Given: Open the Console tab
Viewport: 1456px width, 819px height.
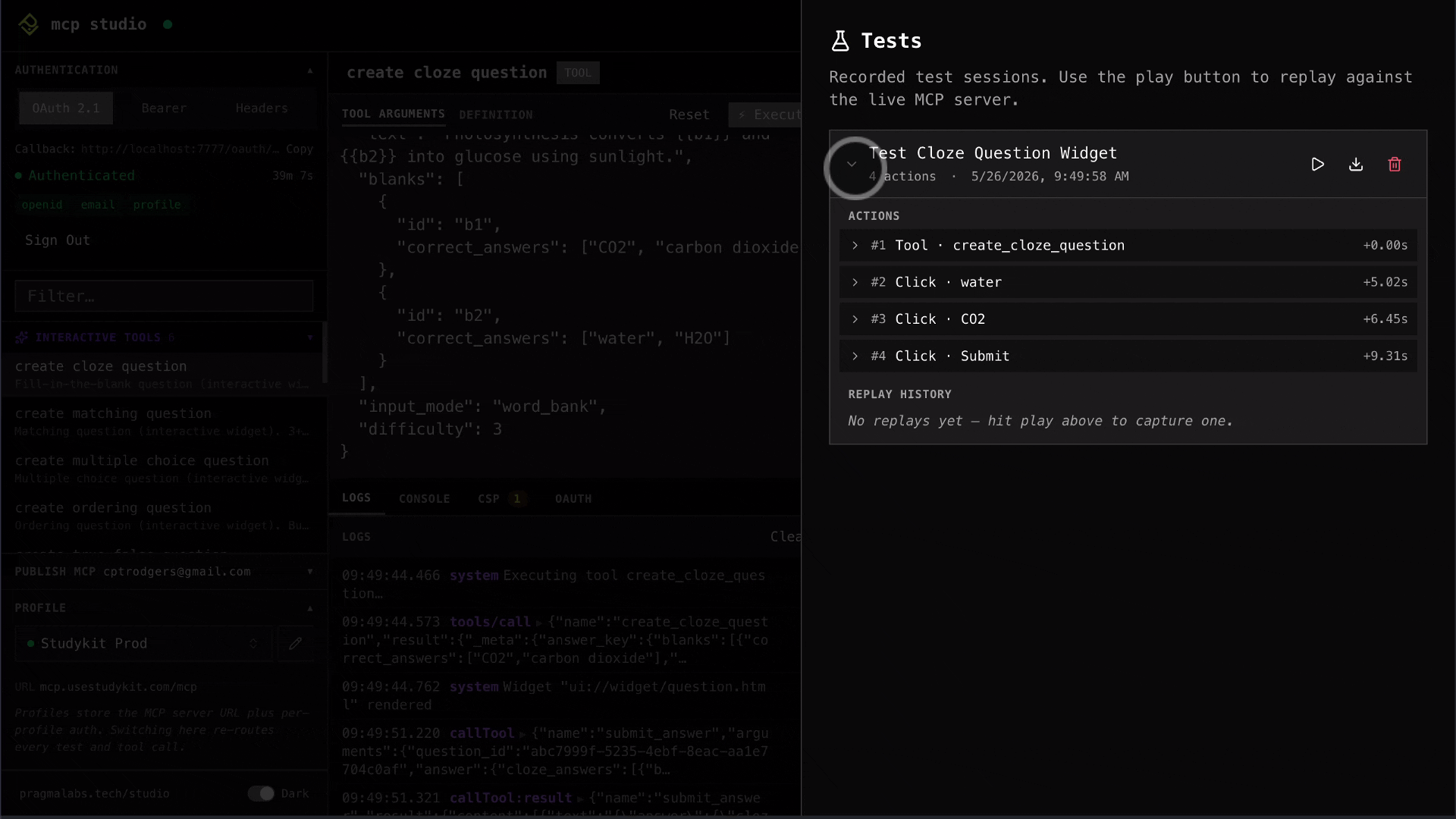Looking at the screenshot, I should pyautogui.click(x=425, y=499).
